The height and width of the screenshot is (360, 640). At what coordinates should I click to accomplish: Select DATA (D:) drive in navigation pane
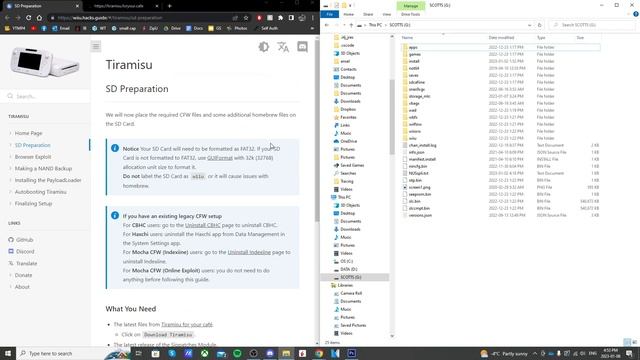pos(345,269)
